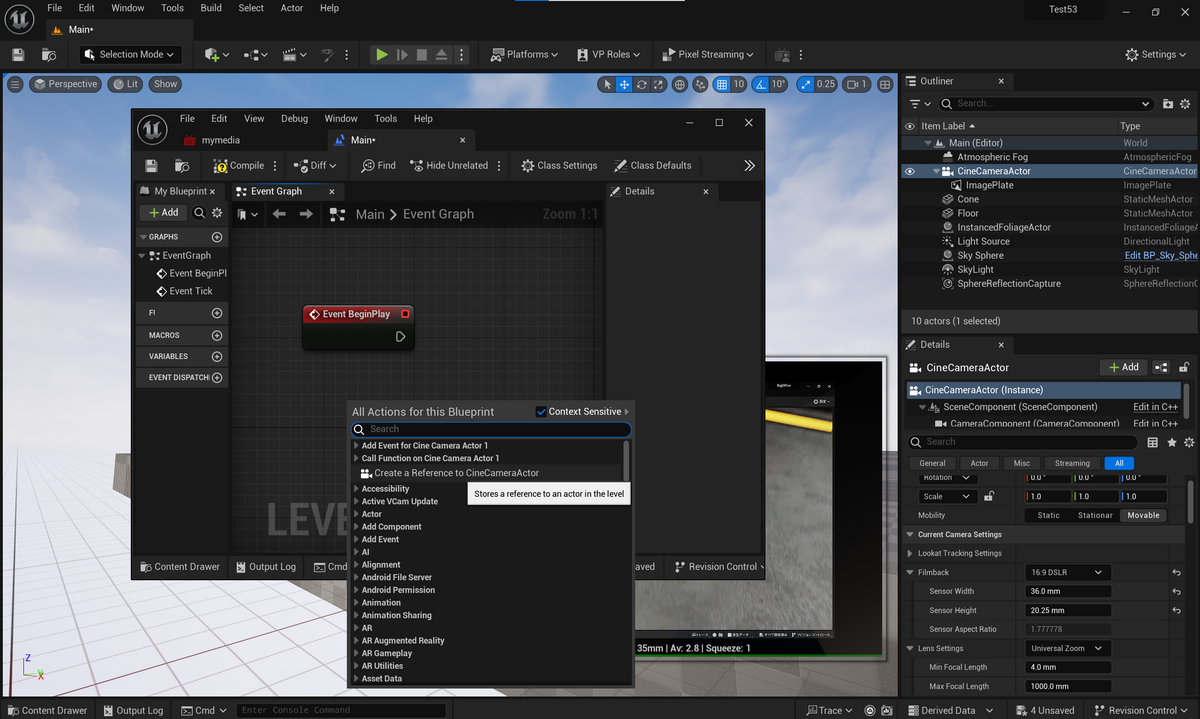Screen dimensions: 1200x719
Task: Toggle Context Sensitive checkbox
Action: [x=542, y=411]
